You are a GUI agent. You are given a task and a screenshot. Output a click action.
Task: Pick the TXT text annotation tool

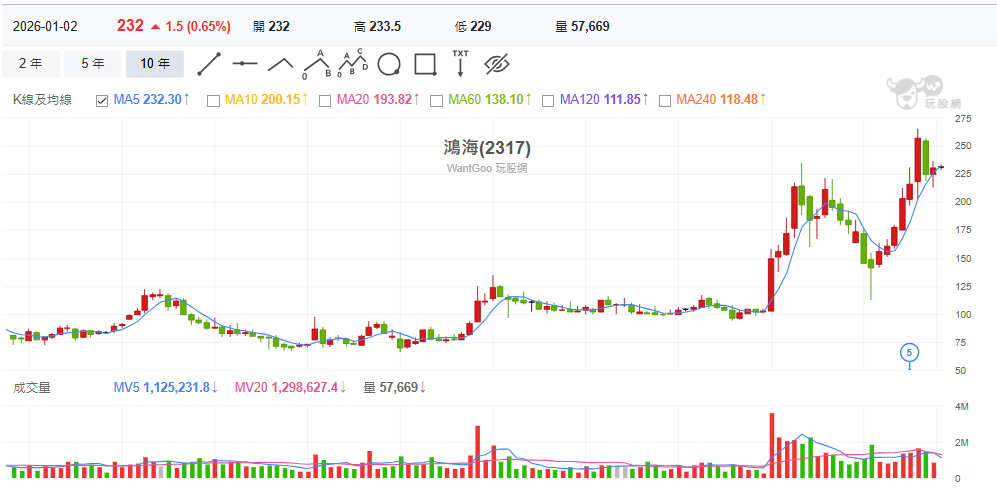[x=460, y=63]
